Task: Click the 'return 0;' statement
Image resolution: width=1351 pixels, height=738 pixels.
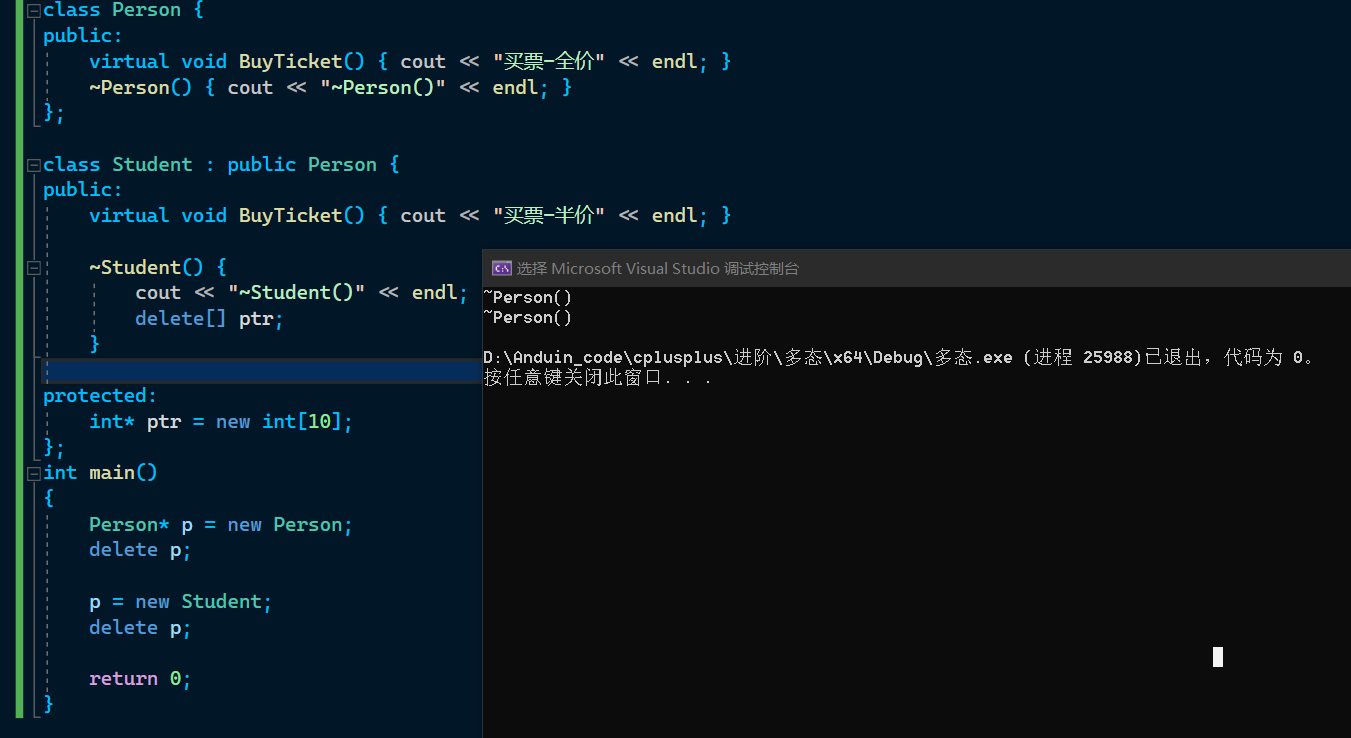Action: [x=140, y=678]
